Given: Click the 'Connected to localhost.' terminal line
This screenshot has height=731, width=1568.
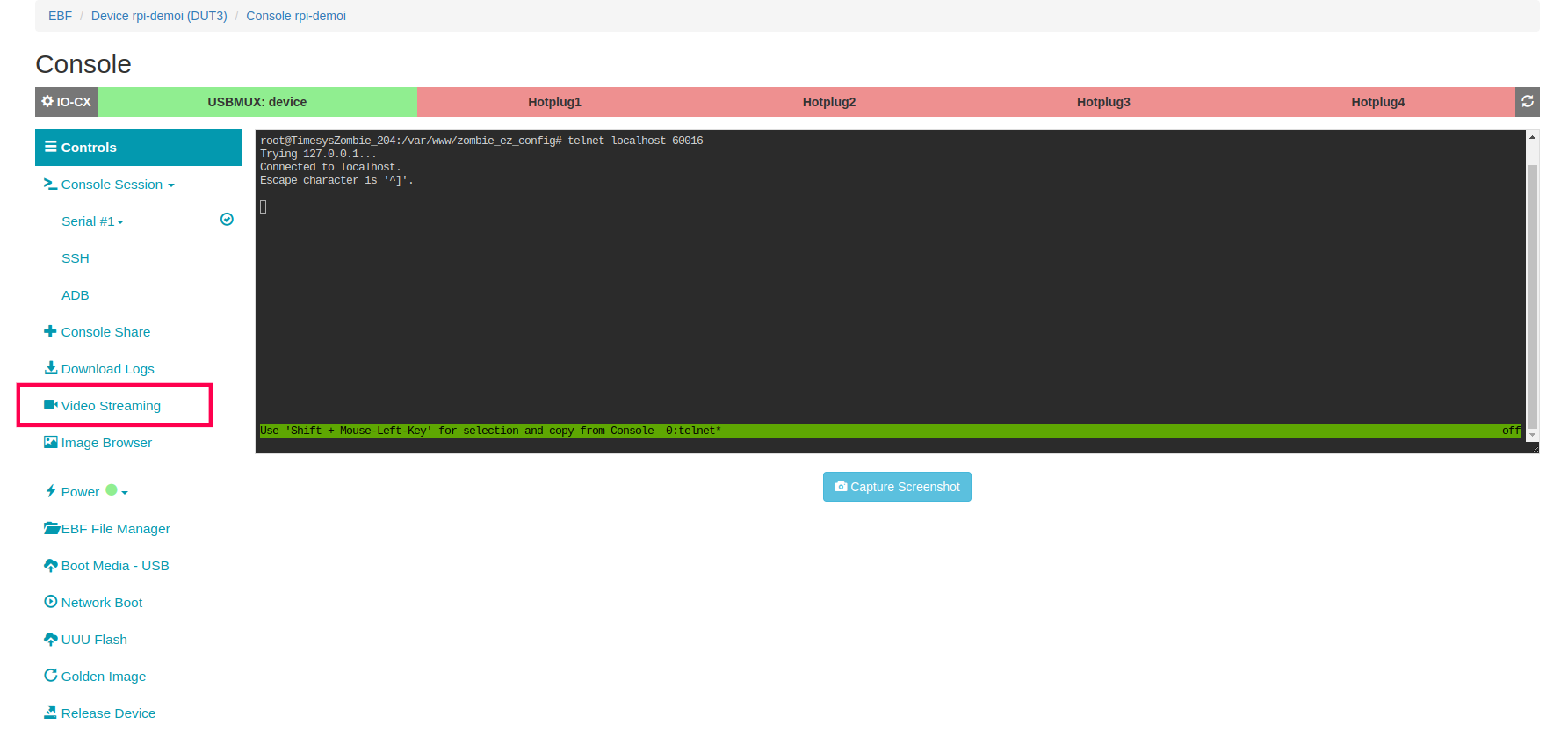Looking at the screenshot, I should 330,167.
